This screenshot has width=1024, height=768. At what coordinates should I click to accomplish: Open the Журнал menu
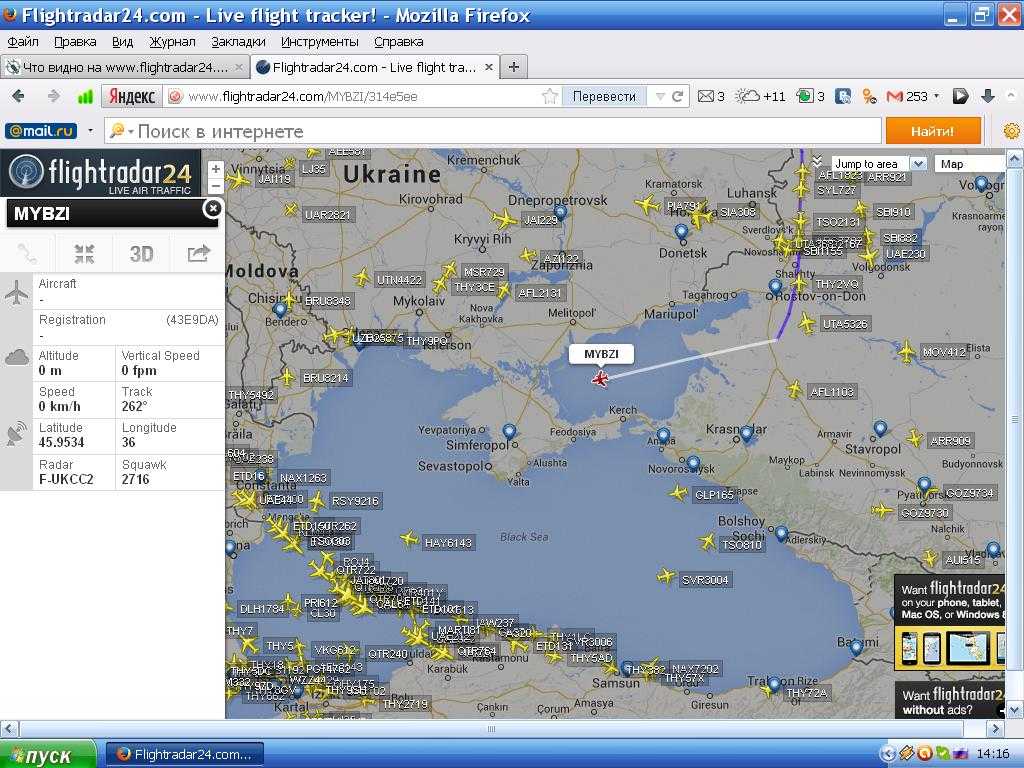(x=172, y=42)
